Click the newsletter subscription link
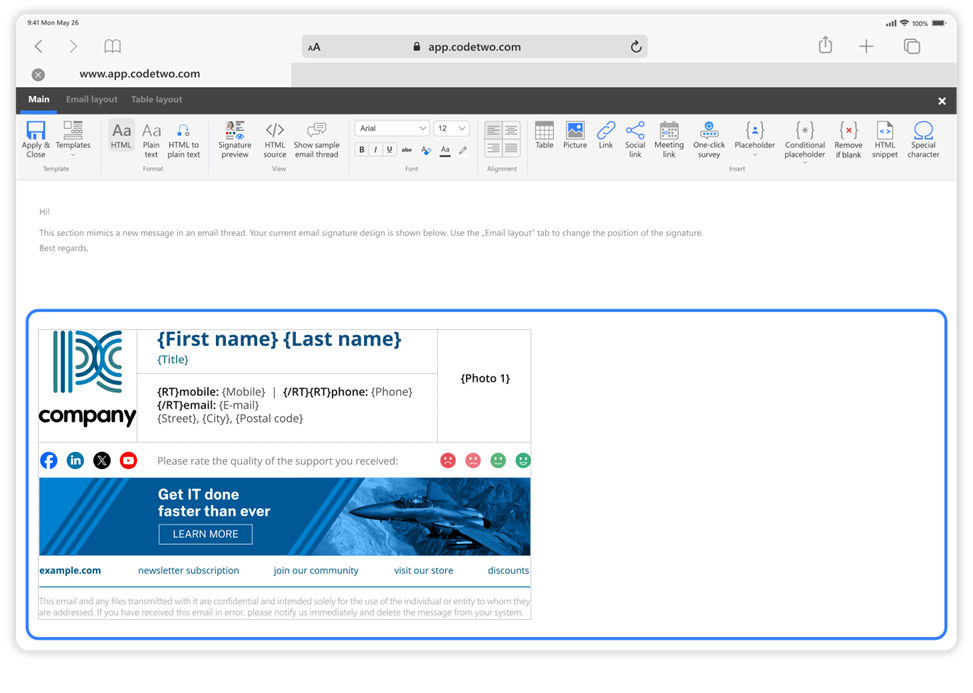This screenshot has height=693, width=973. coord(188,571)
